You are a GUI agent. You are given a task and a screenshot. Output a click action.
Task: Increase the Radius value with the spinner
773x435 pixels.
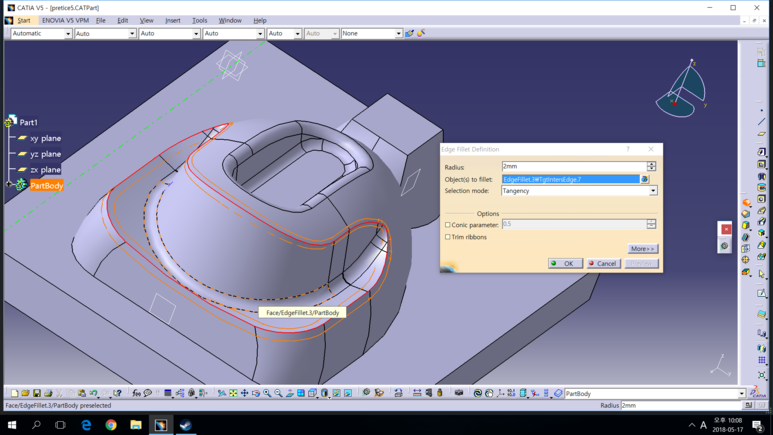click(651, 164)
